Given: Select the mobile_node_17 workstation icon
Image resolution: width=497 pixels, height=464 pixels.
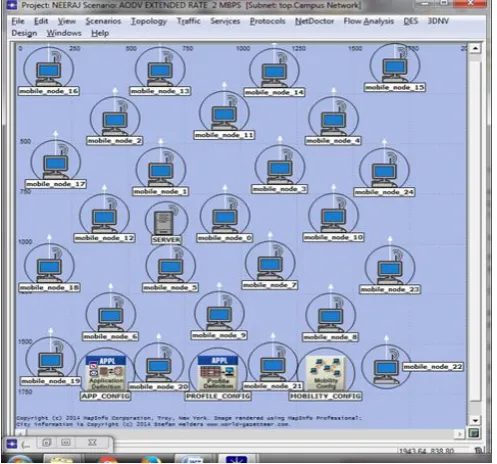Looking at the screenshot, I should [56, 166].
